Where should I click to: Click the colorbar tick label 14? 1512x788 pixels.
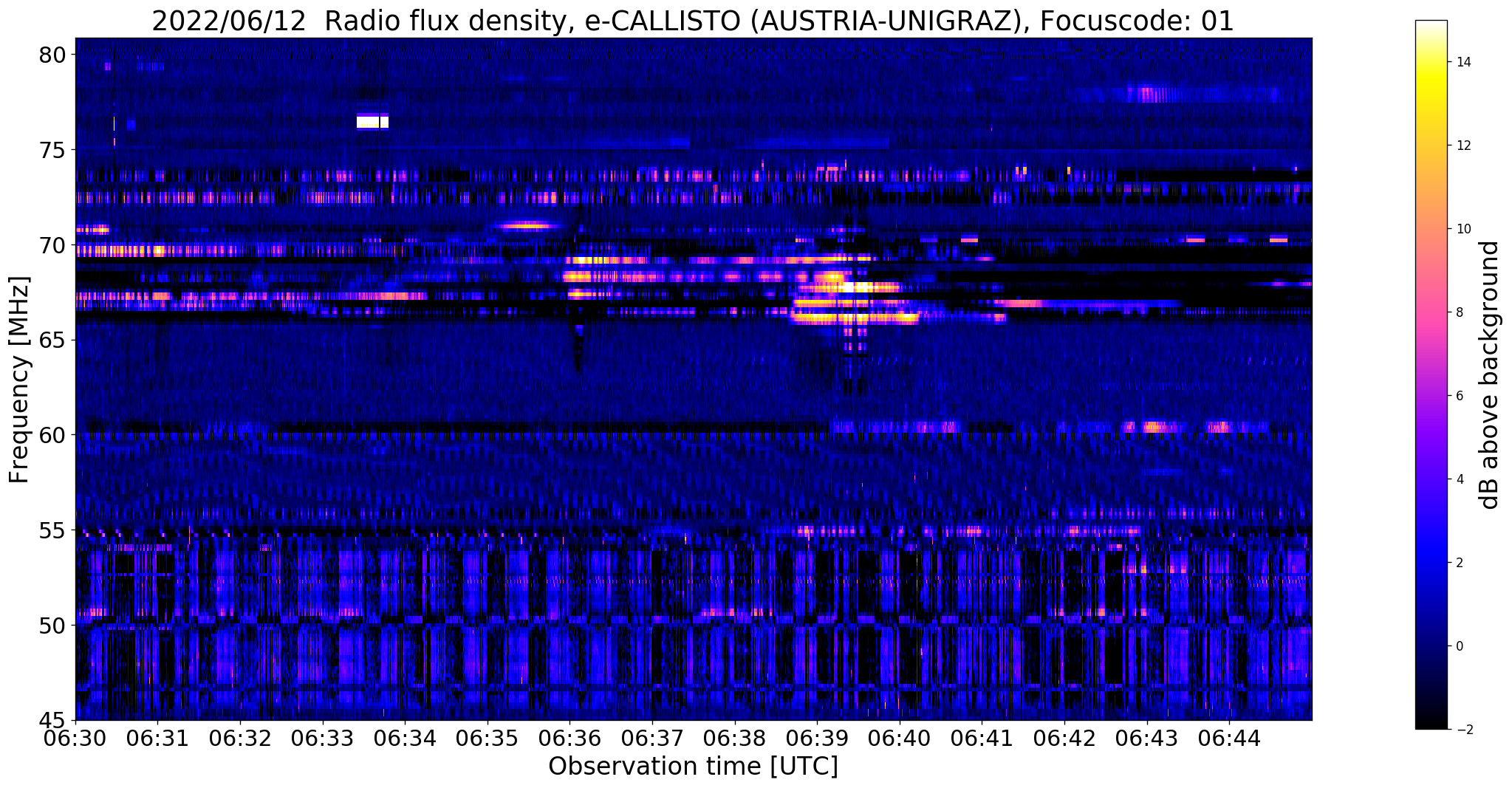[x=1463, y=62]
